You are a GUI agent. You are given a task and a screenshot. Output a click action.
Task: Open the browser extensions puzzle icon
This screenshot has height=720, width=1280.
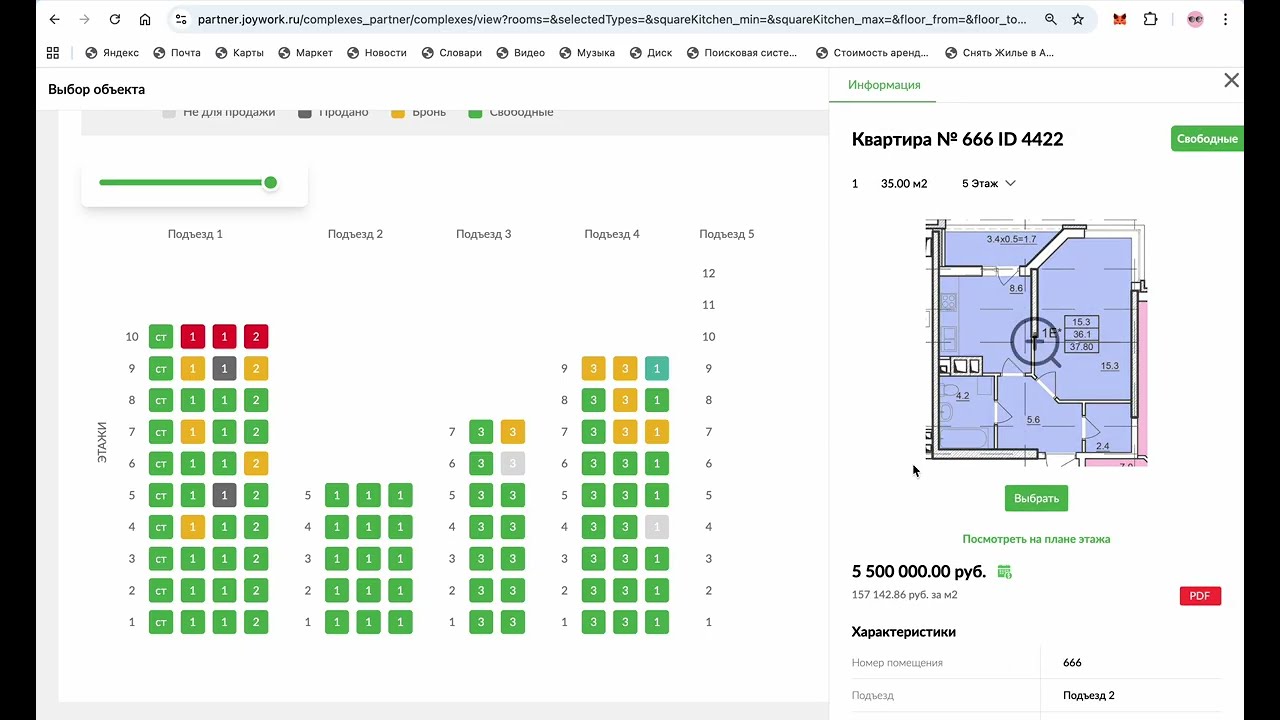click(x=1151, y=19)
